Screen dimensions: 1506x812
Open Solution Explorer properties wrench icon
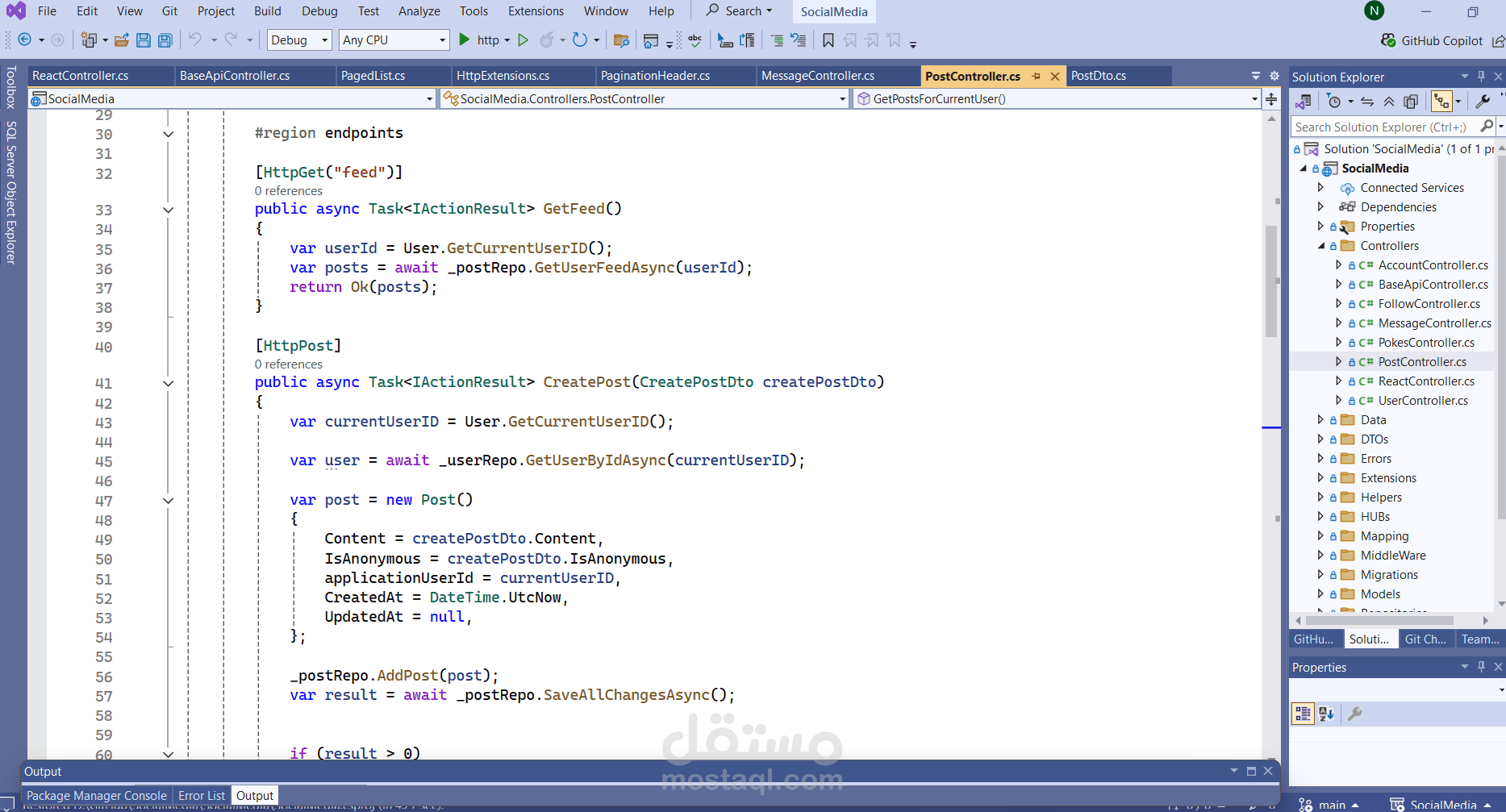1483,102
